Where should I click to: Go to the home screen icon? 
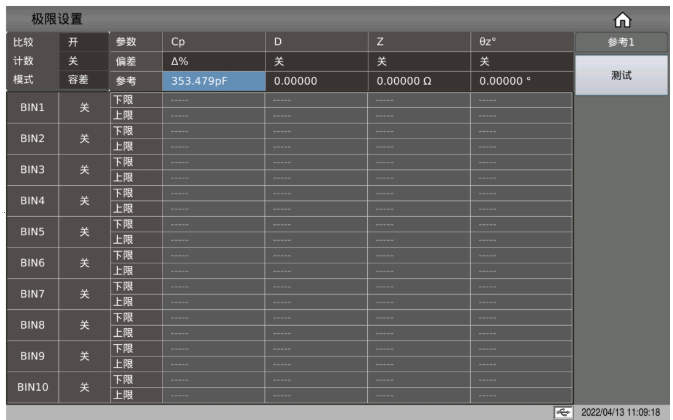(x=622, y=20)
